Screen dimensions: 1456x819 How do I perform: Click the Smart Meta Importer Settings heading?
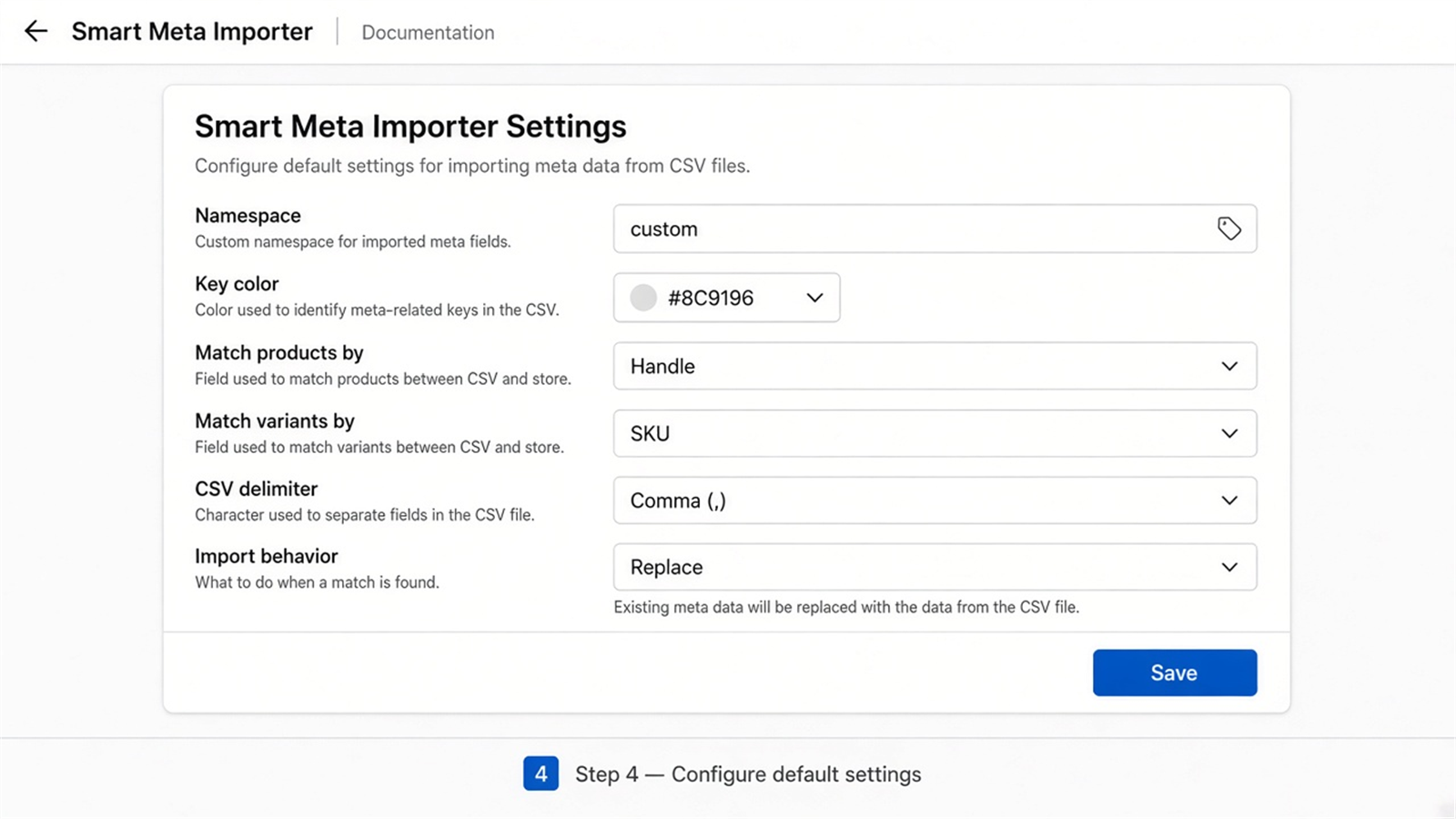tap(410, 126)
